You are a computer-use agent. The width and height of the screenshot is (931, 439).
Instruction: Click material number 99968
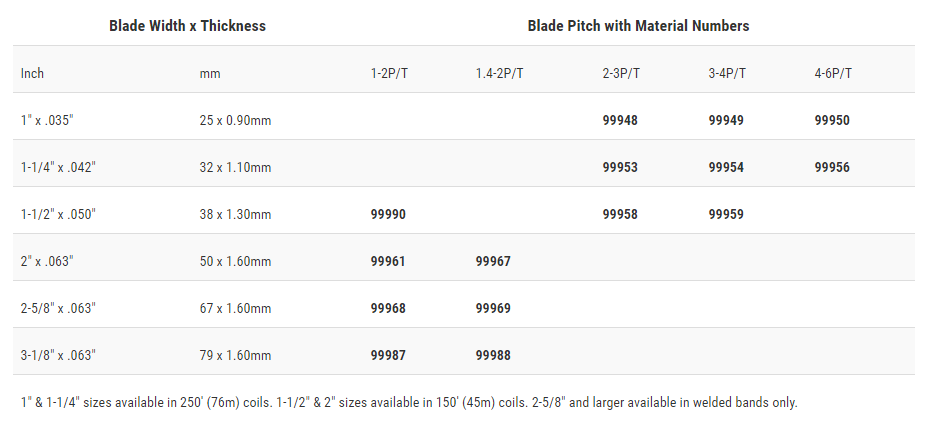(x=388, y=308)
